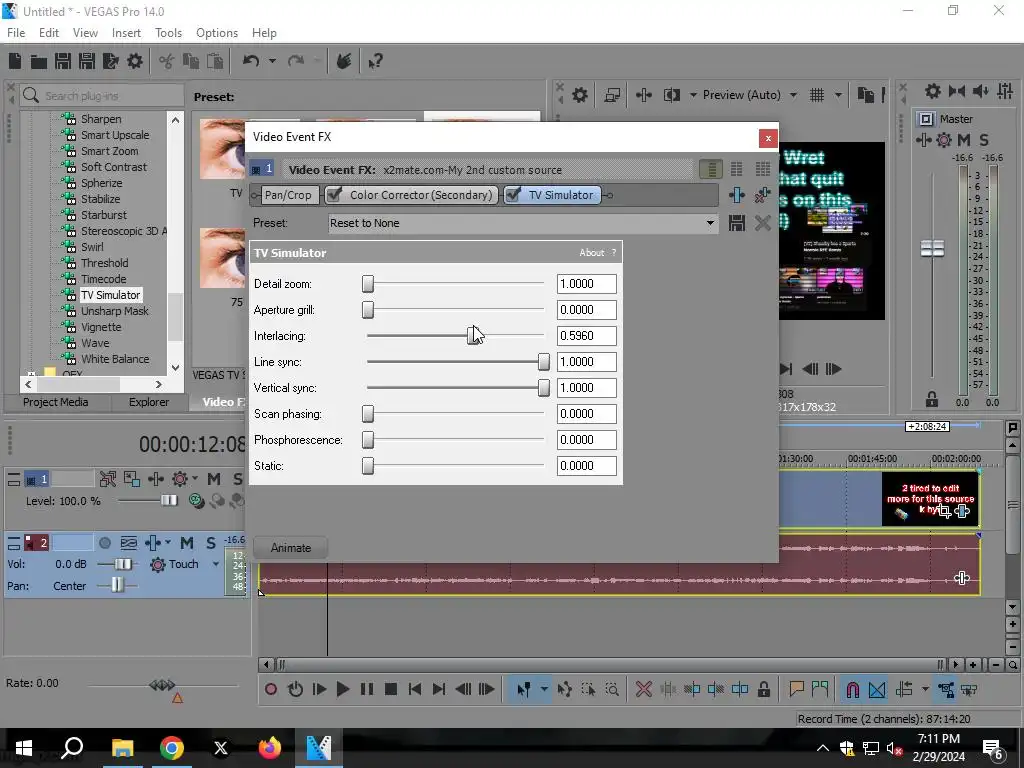Open Preview window properties gear icon
Viewport: 1024px width, 768px height.
(579, 95)
